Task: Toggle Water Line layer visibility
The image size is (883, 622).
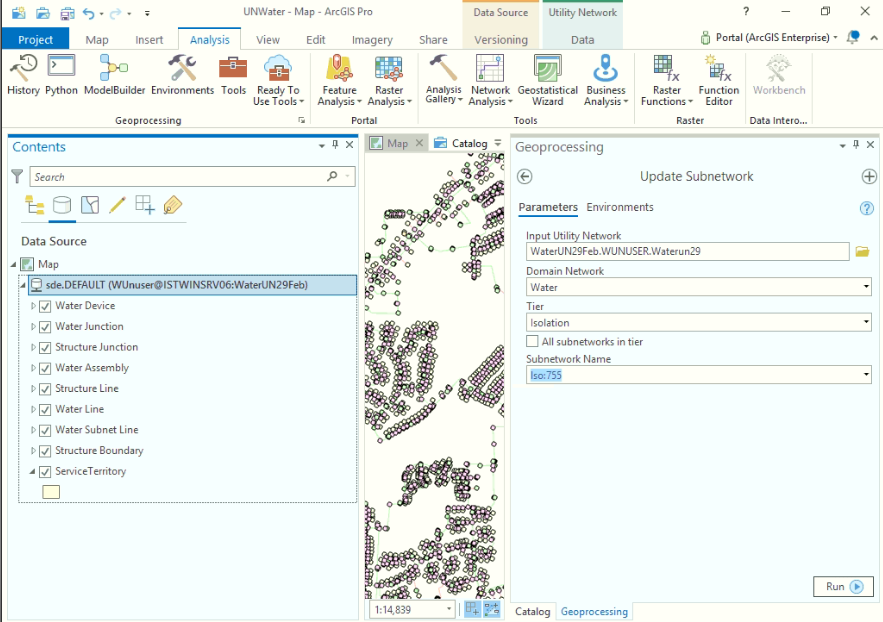Action: pyautogui.click(x=45, y=410)
